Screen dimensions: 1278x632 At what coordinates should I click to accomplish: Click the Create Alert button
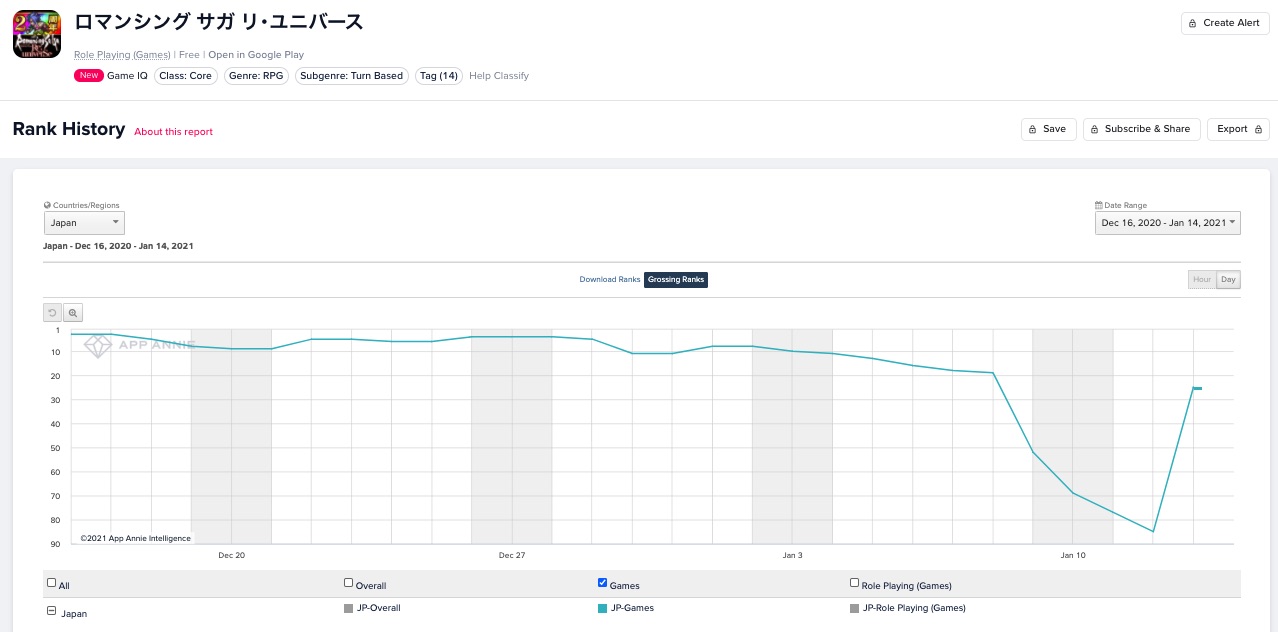pos(1225,23)
